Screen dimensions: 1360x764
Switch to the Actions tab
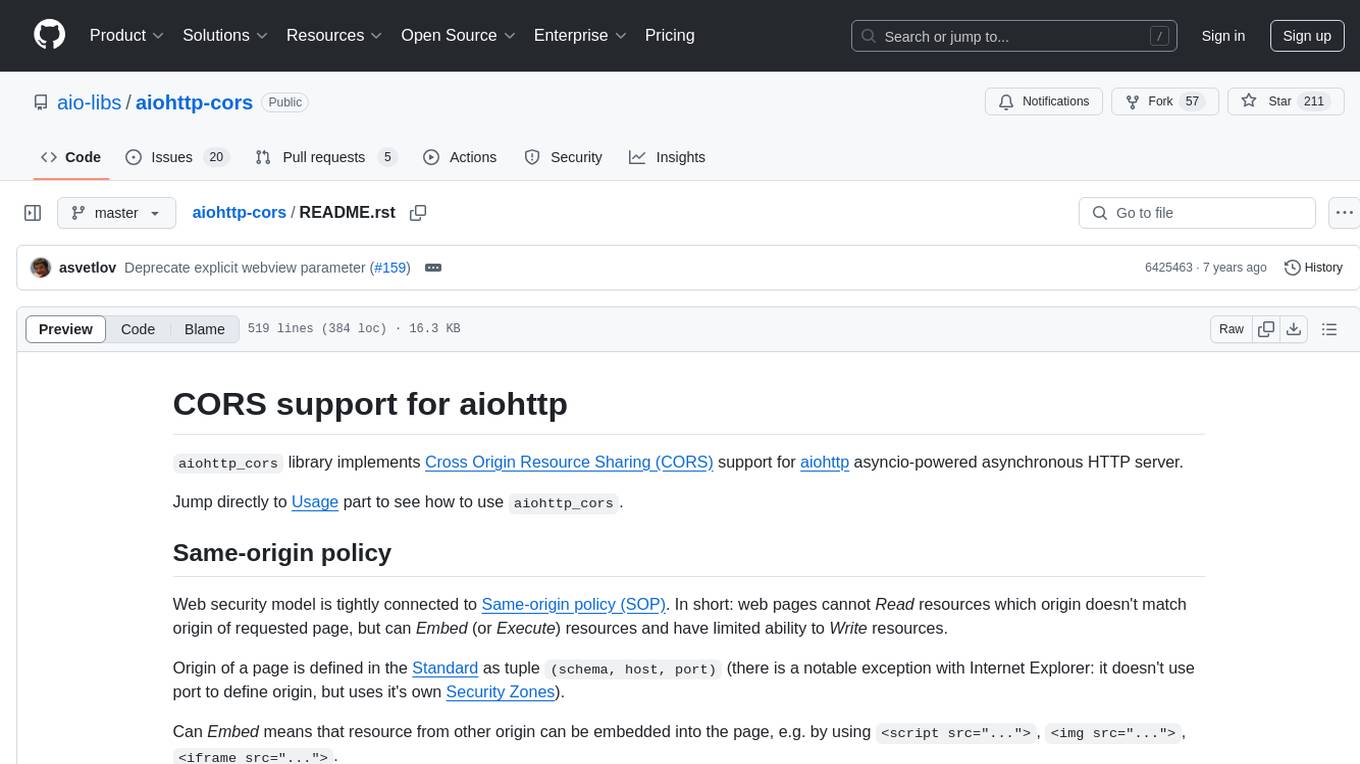tap(460, 157)
